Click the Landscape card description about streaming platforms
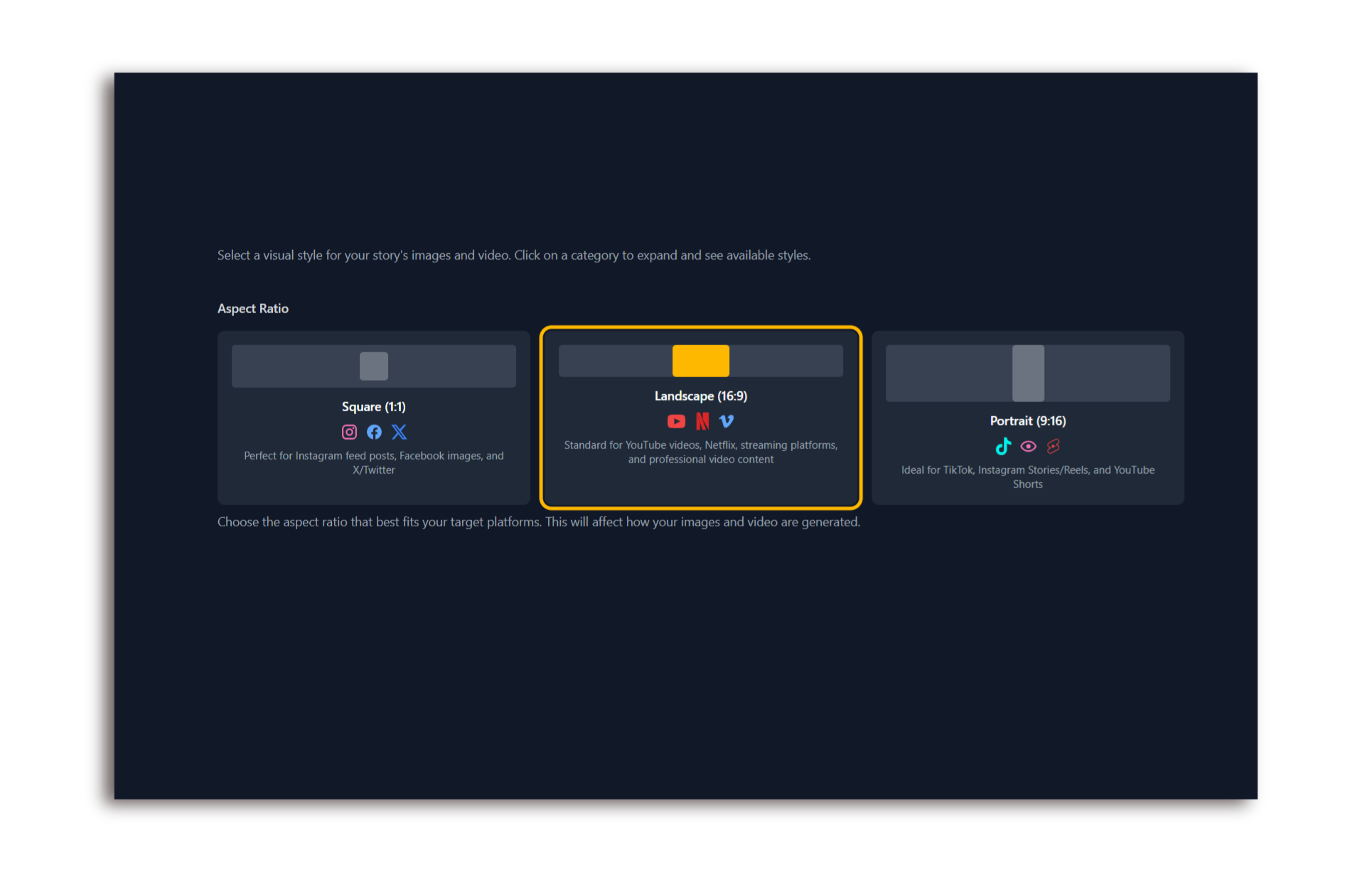The height and width of the screenshot is (872, 1372). click(x=700, y=452)
